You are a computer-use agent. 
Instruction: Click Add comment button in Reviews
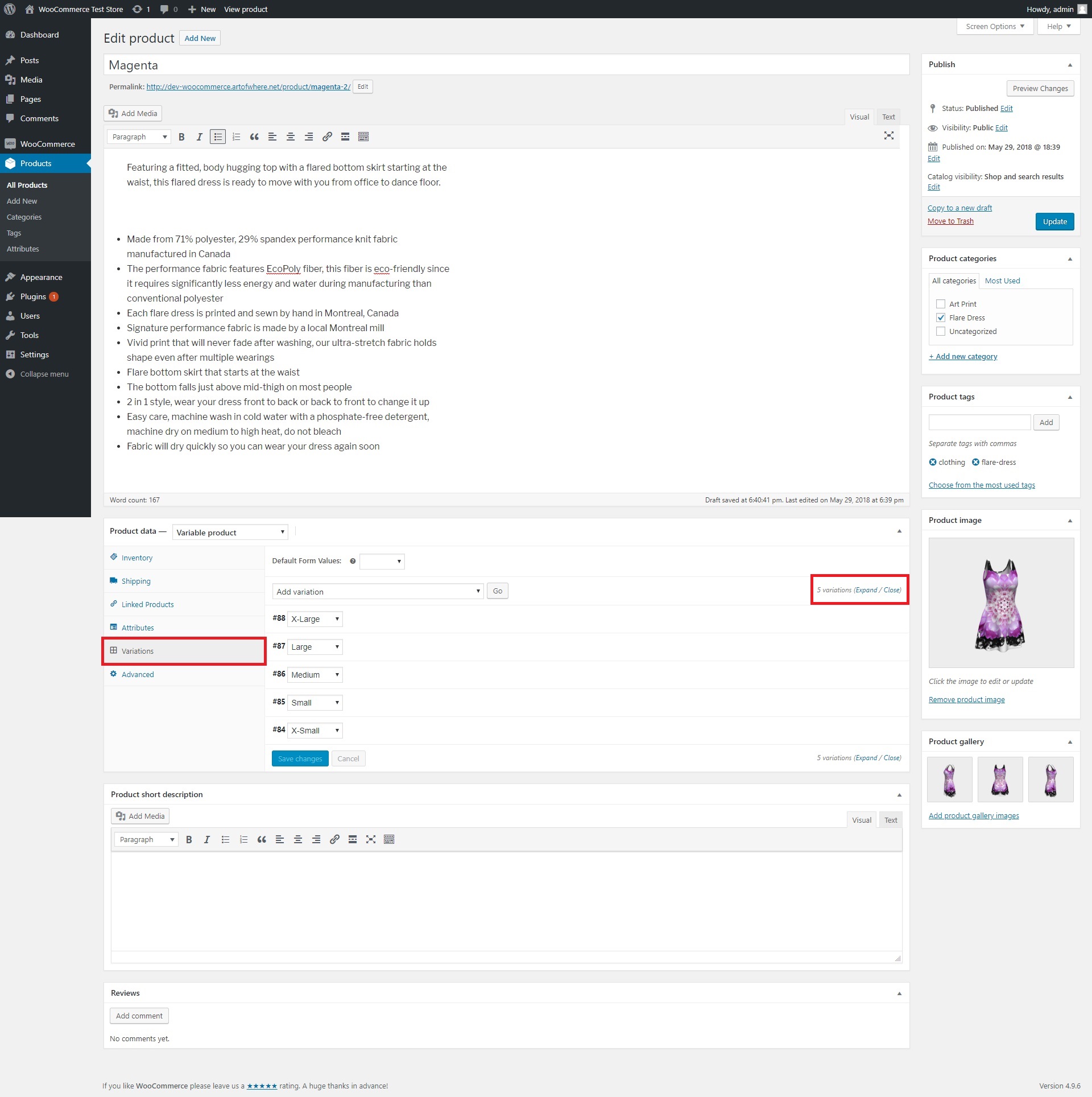pos(139,1016)
